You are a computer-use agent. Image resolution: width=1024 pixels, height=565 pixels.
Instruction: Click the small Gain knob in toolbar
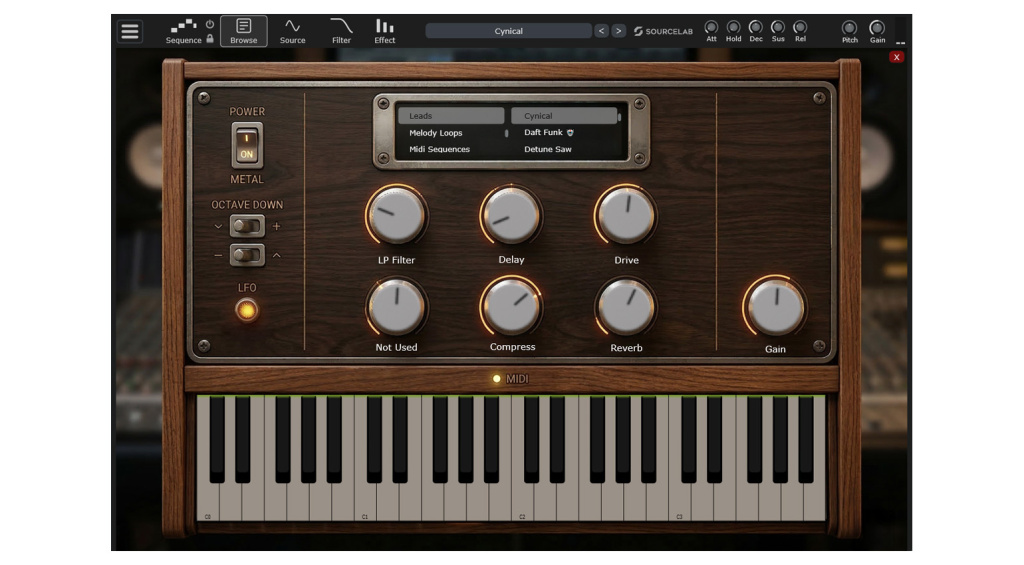pos(877,28)
